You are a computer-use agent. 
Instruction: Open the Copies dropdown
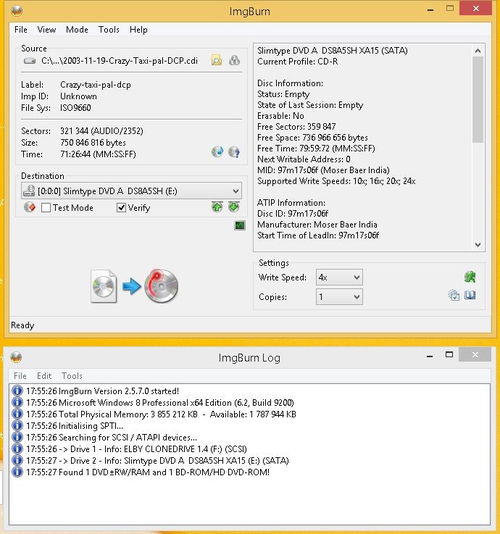(339, 297)
